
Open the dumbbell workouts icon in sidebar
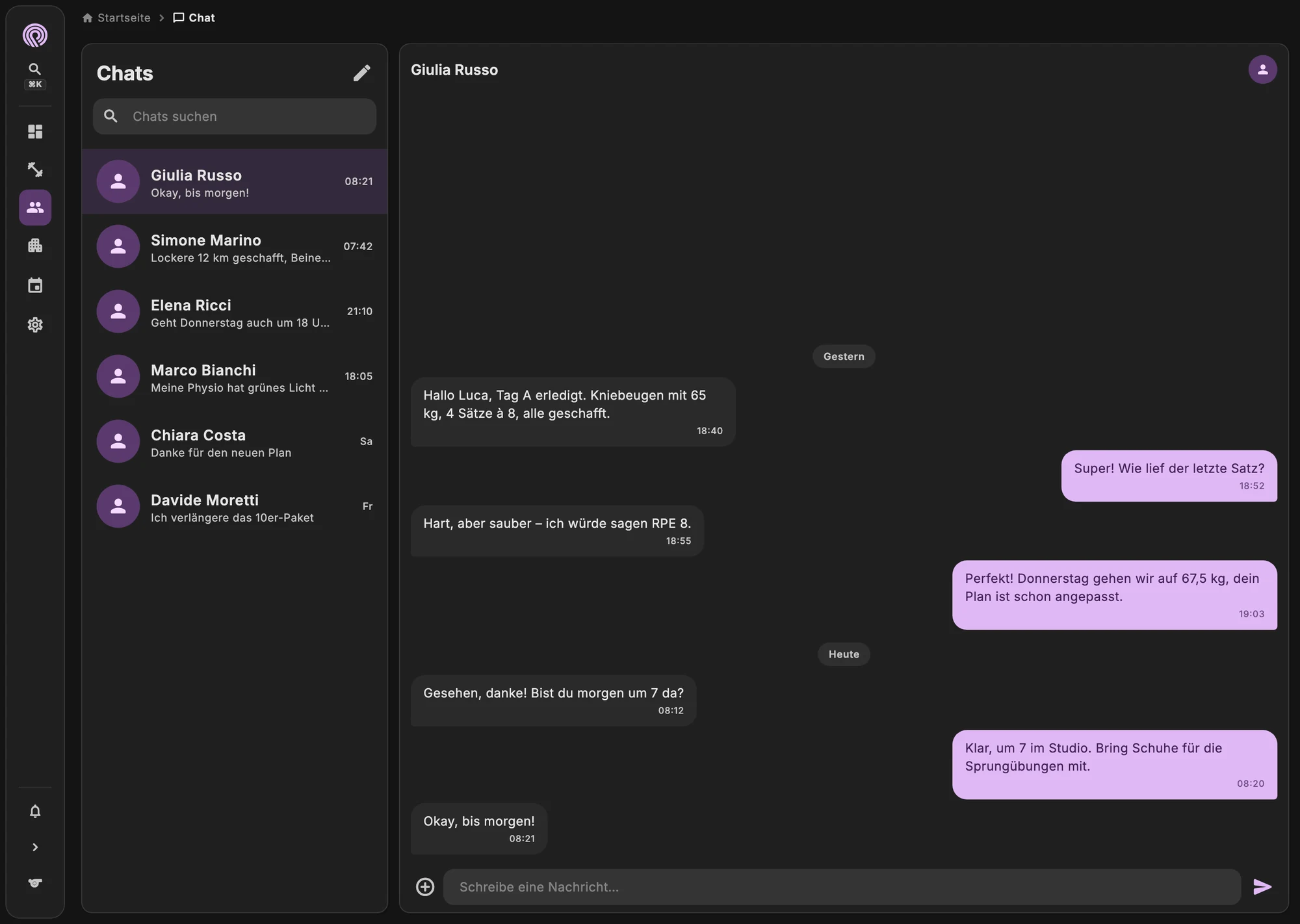[35, 170]
